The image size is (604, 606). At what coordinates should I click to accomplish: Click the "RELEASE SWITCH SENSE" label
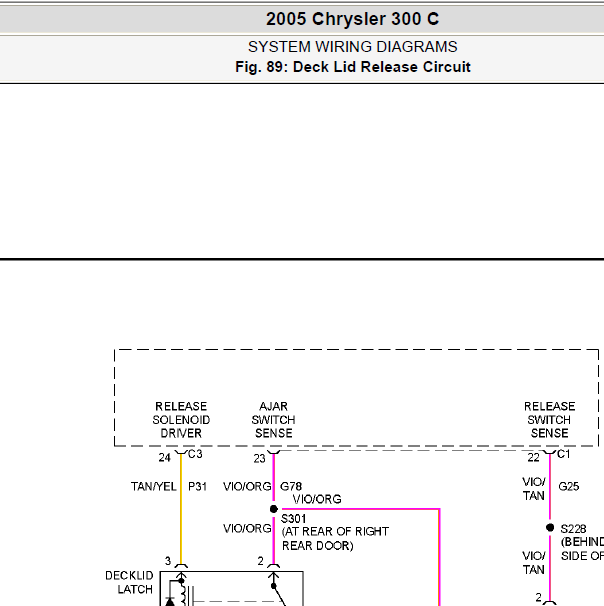[x=550, y=420]
